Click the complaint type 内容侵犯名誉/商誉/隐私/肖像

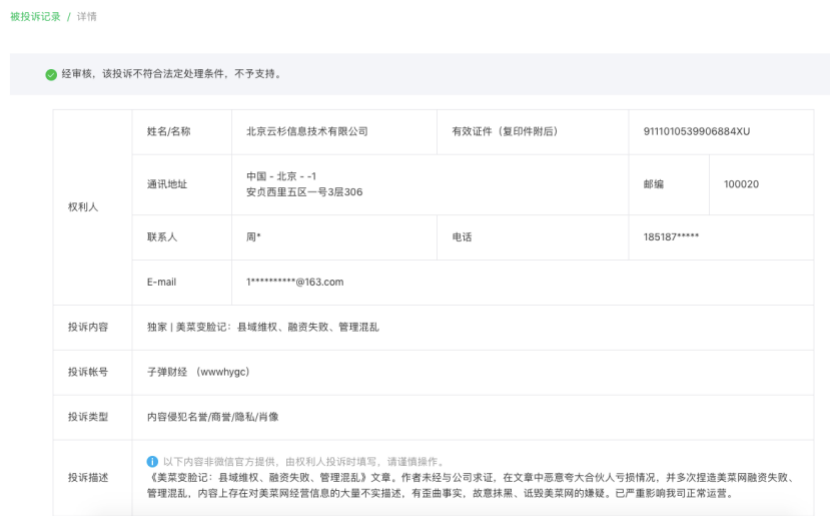(x=212, y=417)
